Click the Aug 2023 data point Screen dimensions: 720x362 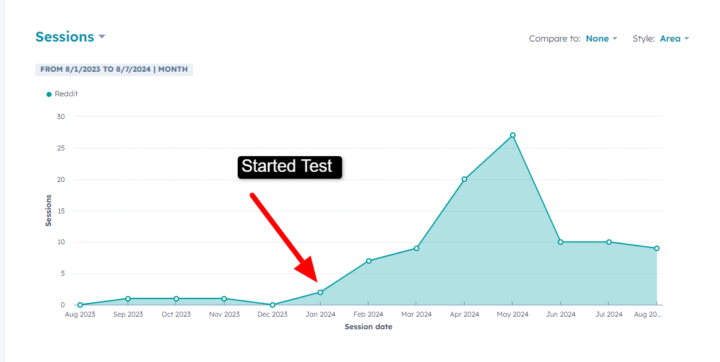(80, 305)
